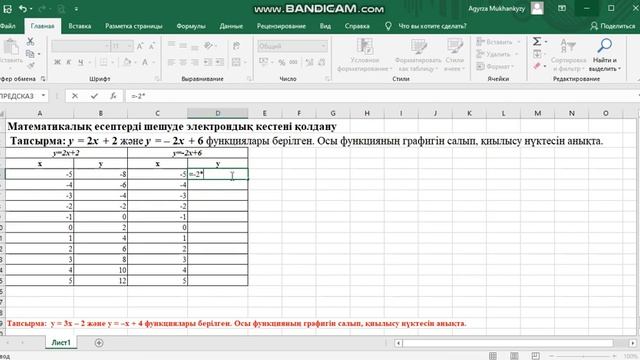
Task: Switch to the Вставка ribbon tab
Action: pos(80,26)
